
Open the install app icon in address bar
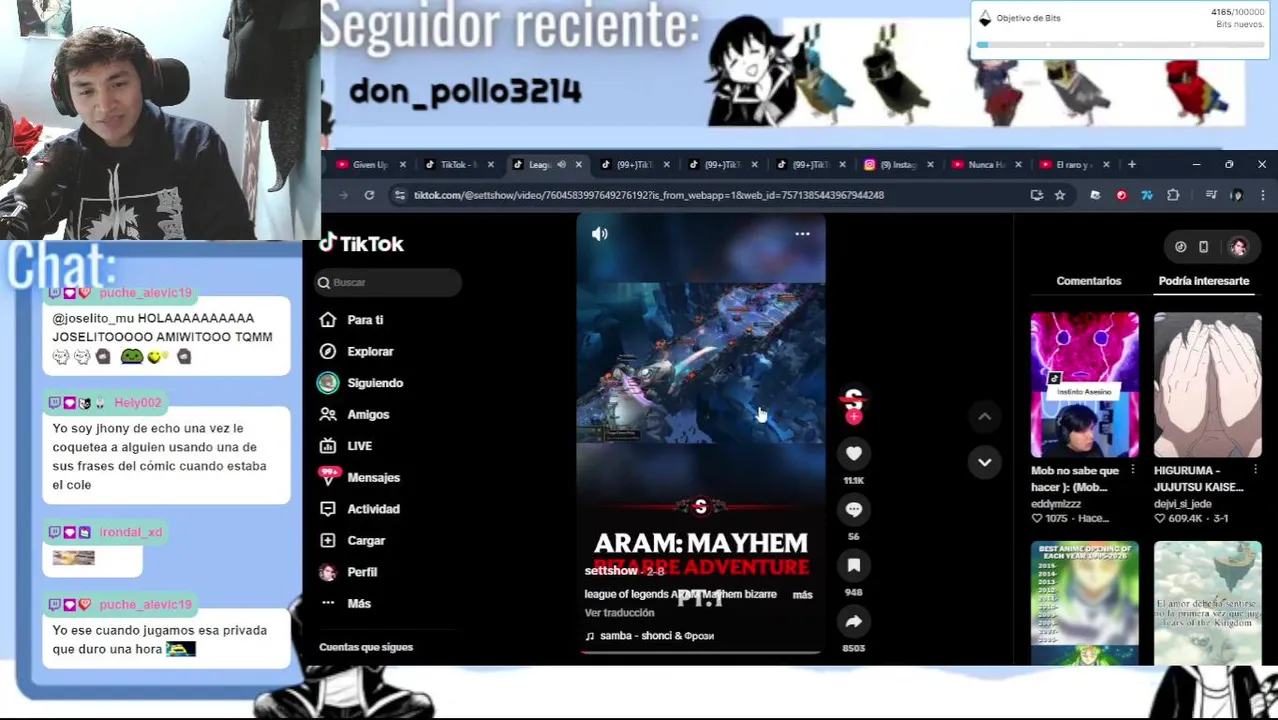click(1037, 196)
